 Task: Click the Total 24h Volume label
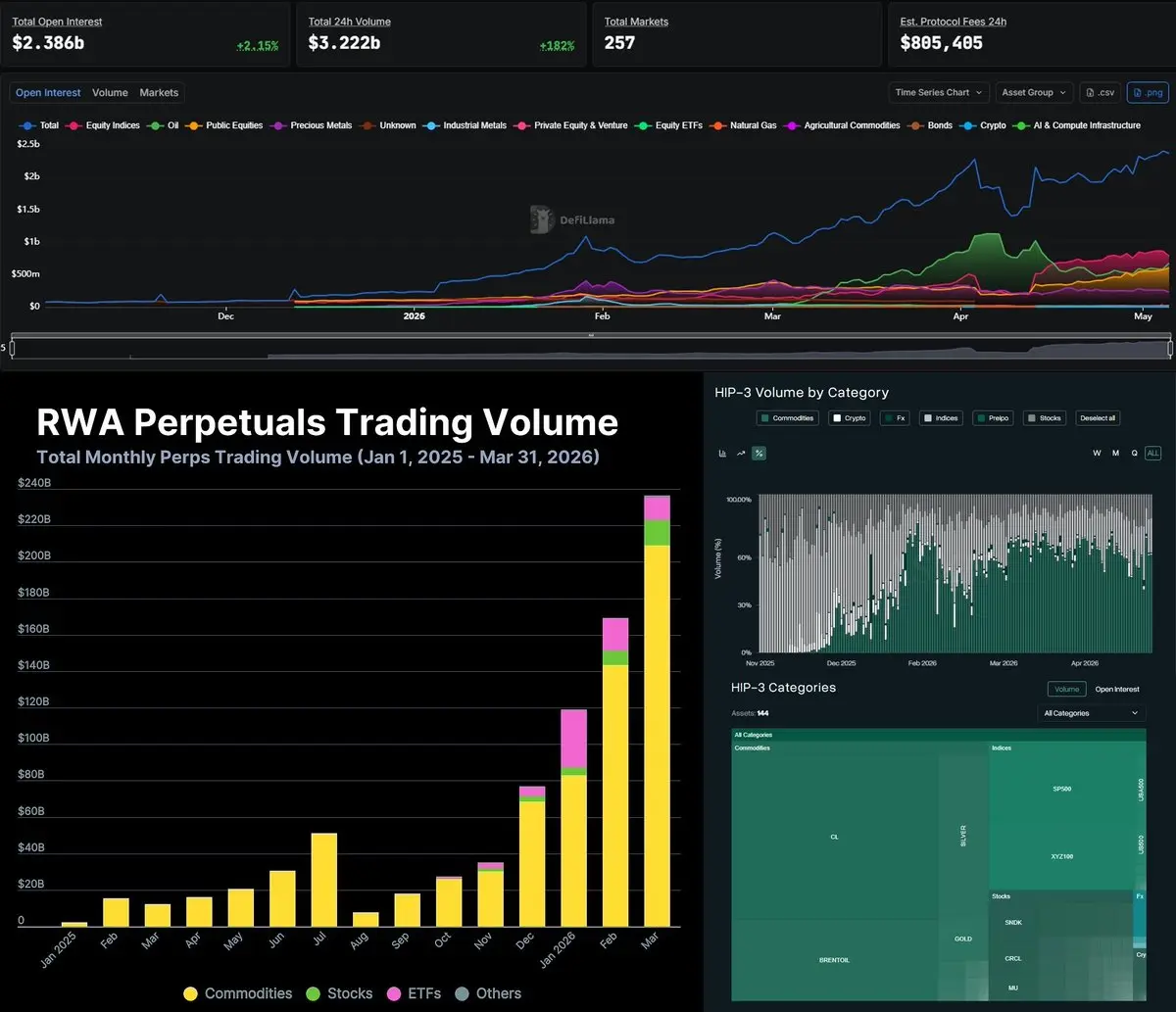tap(350, 22)
